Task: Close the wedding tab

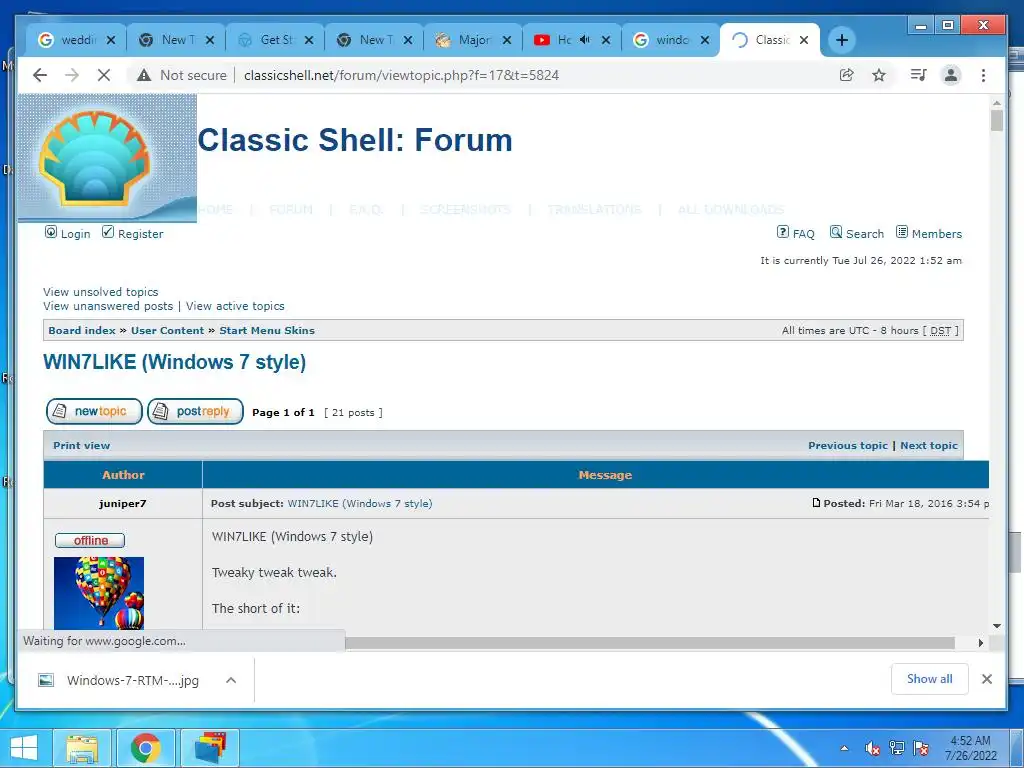Action: pos(111,40)
